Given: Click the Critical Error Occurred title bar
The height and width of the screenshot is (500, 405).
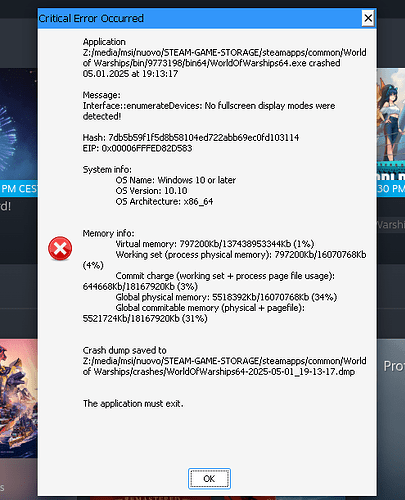Looking at the screenshot, I should 200,18.
